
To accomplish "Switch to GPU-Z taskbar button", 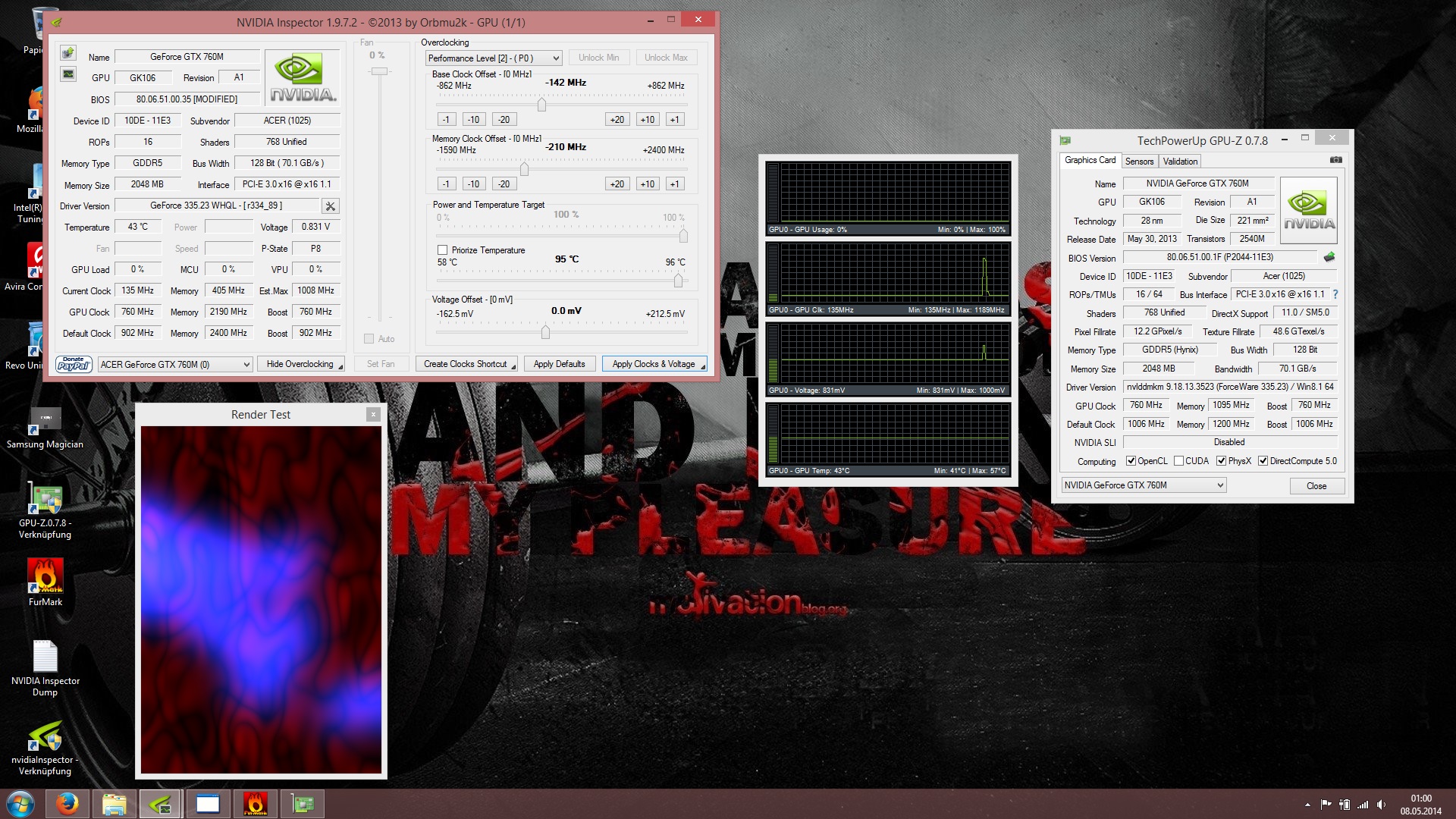I will pyautogui.click(x=303, y=804).
